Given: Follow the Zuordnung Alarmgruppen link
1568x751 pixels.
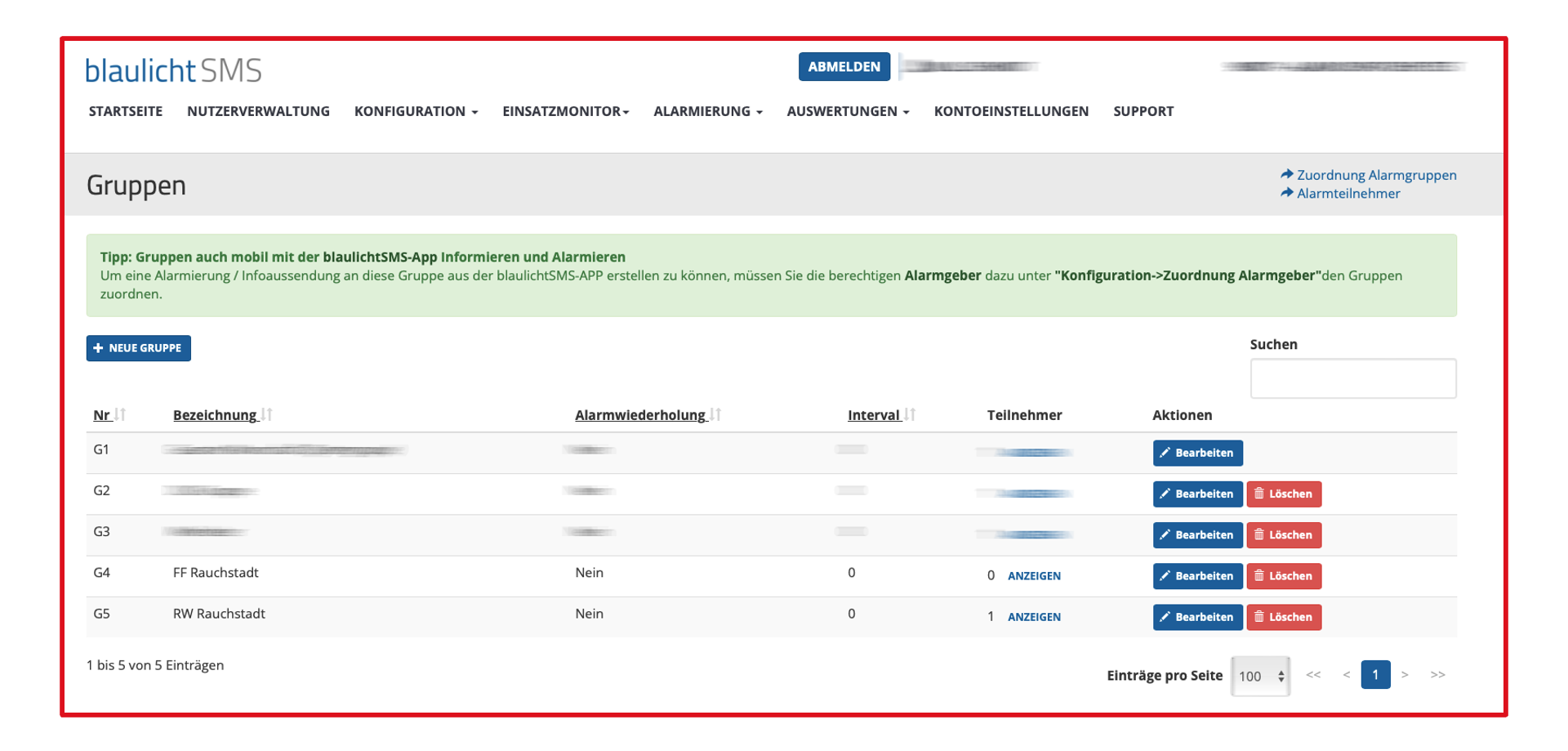Looking at the screenshot, I should pos(1376,175).
